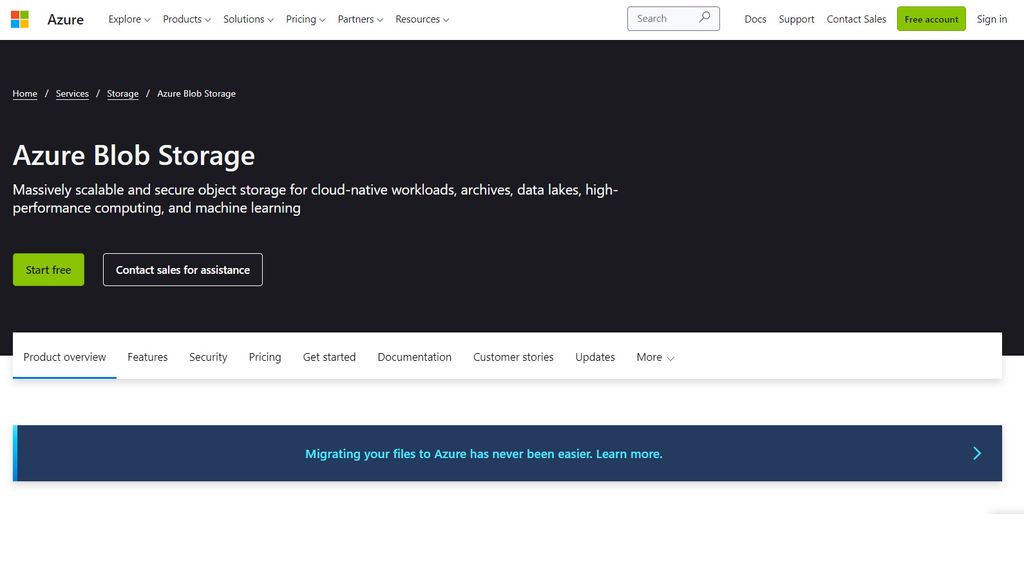The width and height of the screenshot is (1024, 576).
Task: Click the Microsoft logo icon
Action: pos(18,18)
